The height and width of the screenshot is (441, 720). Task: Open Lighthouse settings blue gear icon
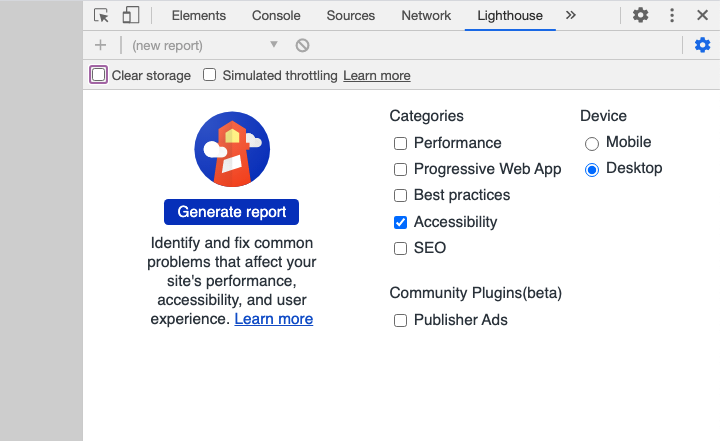pyautogui.click(x=702, y=45)
